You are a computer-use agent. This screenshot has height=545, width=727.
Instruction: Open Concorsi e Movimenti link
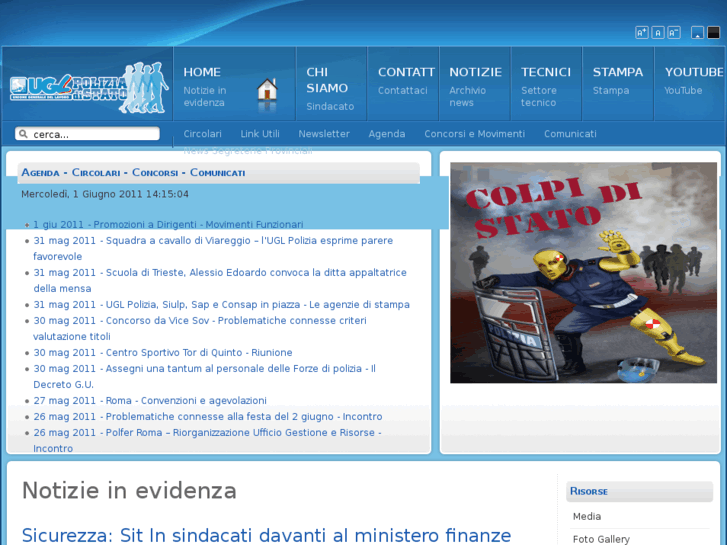click(474, 134)
